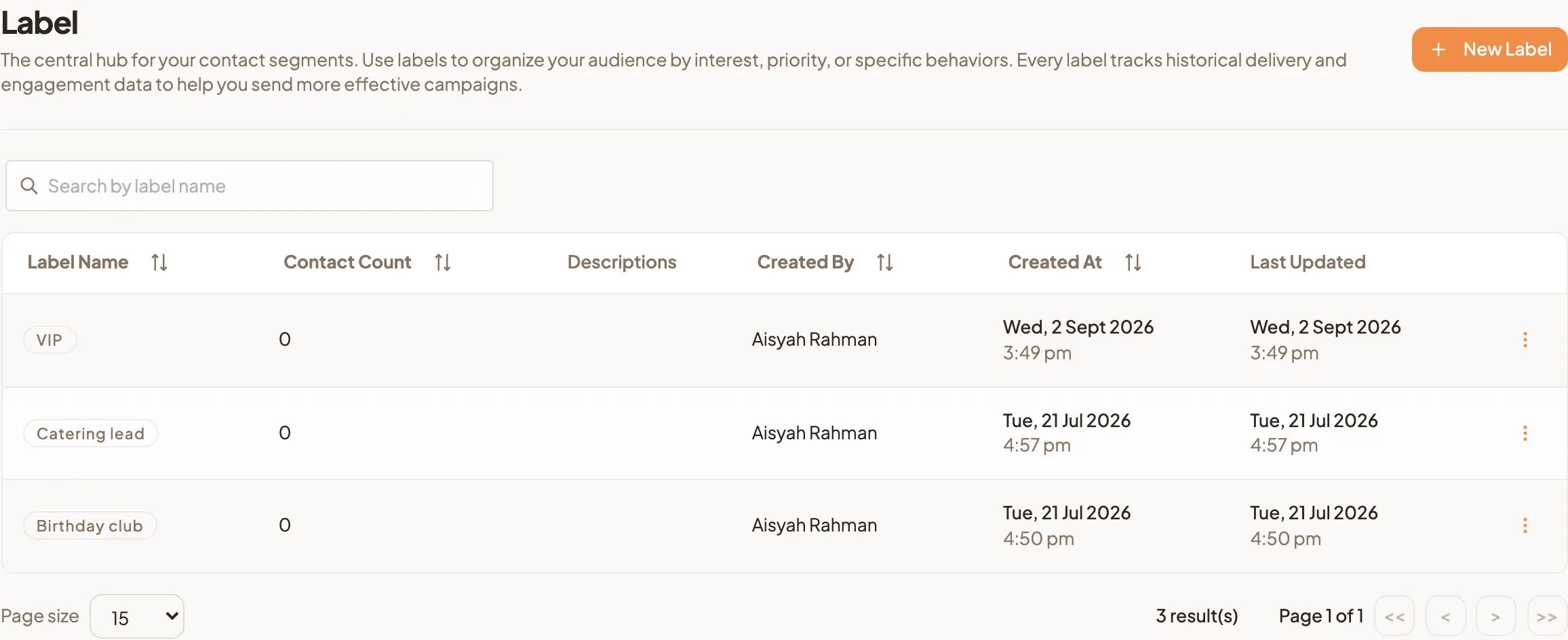Click Aisyah Rahman in Catering lead row
The width and height of the screenshot is (1568, 640).
(815, 433)
